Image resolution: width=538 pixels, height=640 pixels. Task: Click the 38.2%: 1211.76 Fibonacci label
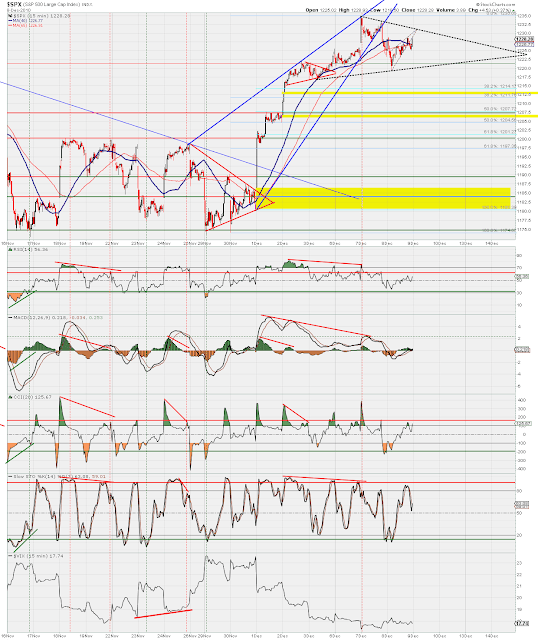pos(500,95)
